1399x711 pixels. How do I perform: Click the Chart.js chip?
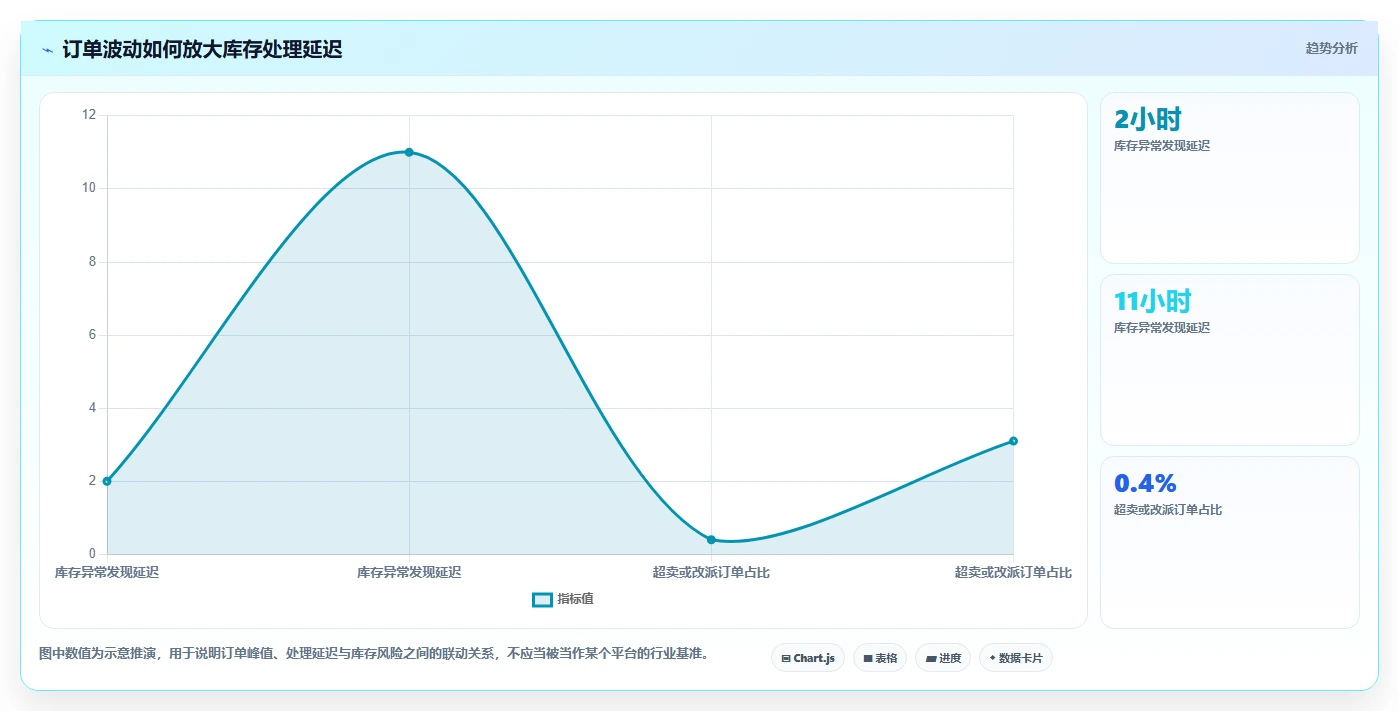coord(808,658)
